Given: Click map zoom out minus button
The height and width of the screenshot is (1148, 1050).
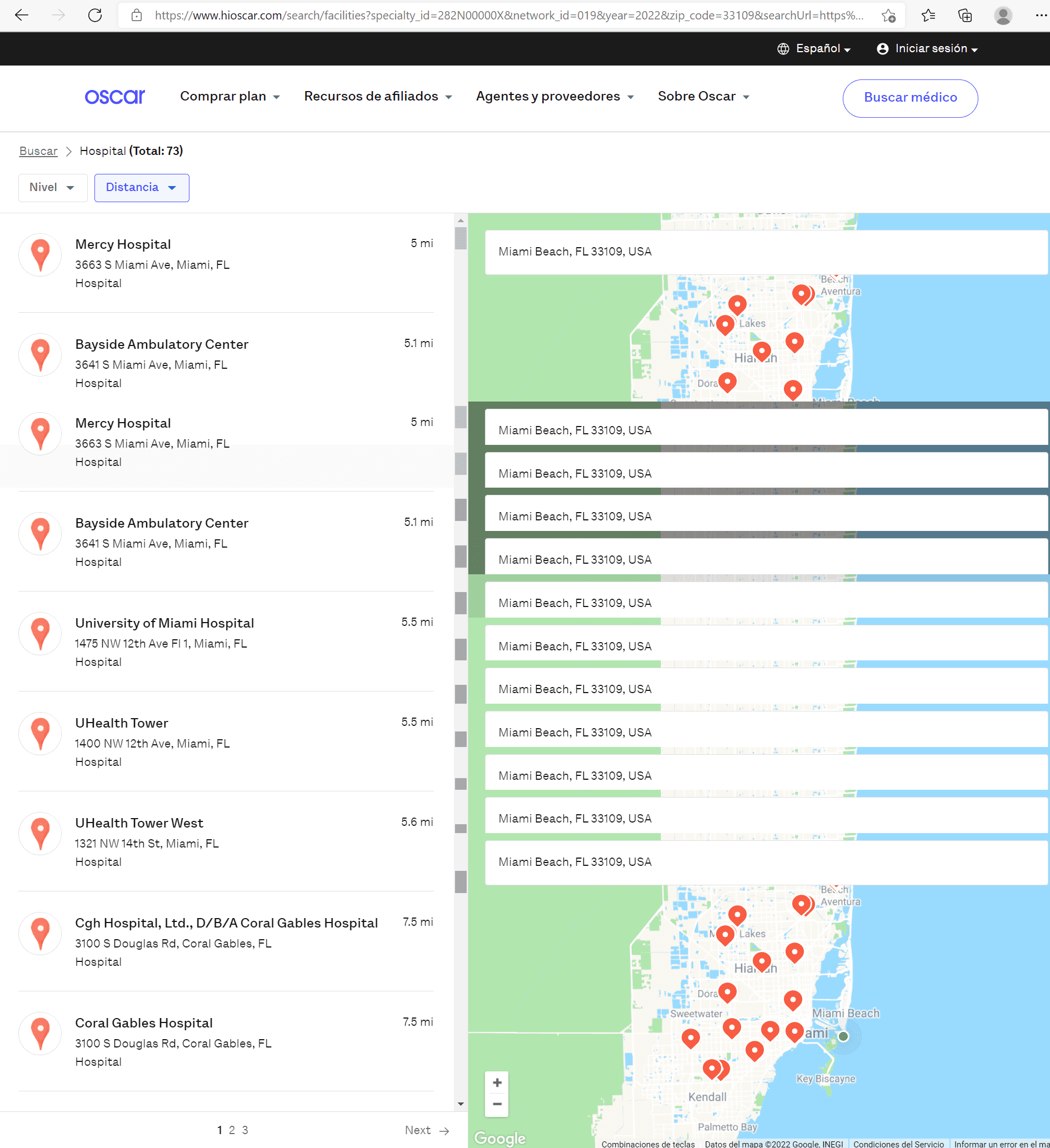Looking at the screenshot, I should click(x=497, y=1104).
